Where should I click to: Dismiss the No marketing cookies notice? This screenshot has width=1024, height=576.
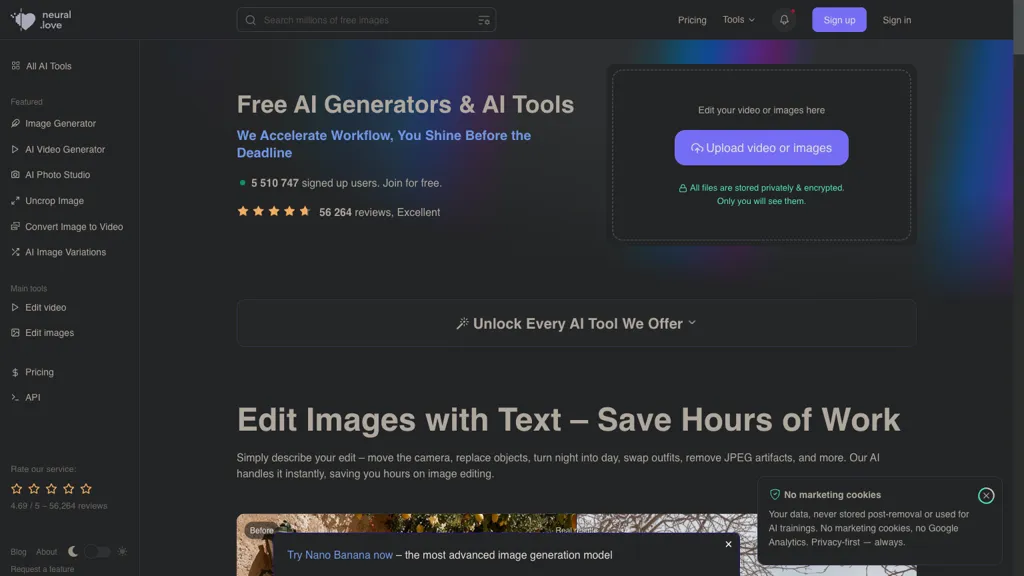[x=985, y=496]
